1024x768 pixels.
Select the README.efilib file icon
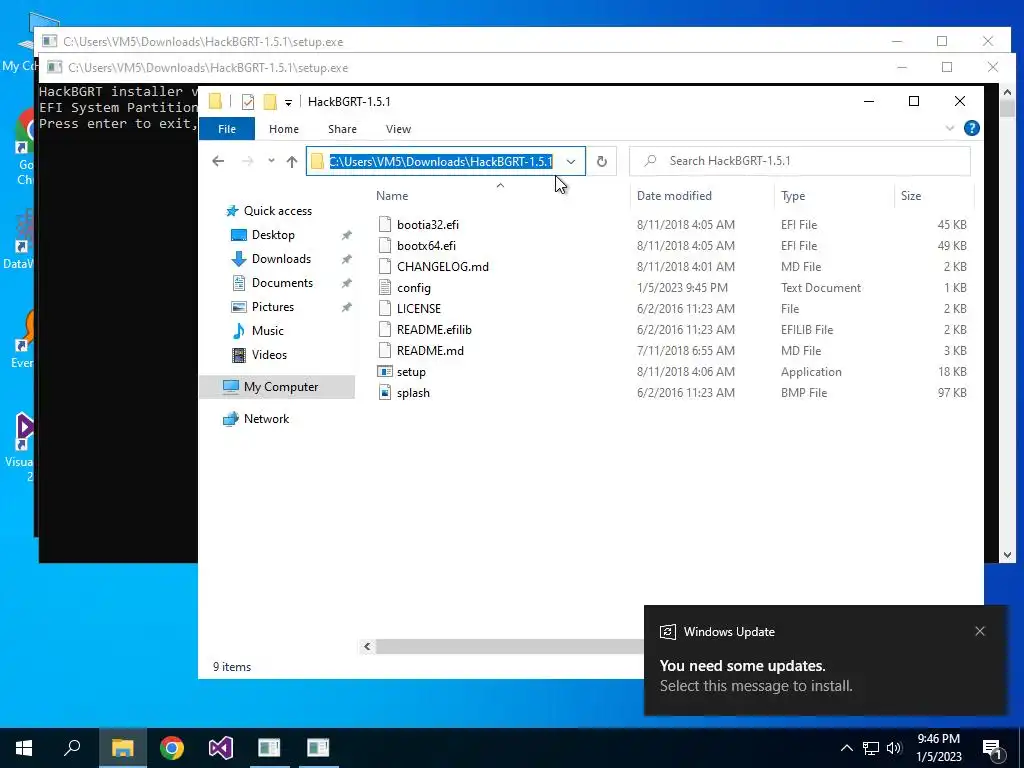(x=385, y=329)
